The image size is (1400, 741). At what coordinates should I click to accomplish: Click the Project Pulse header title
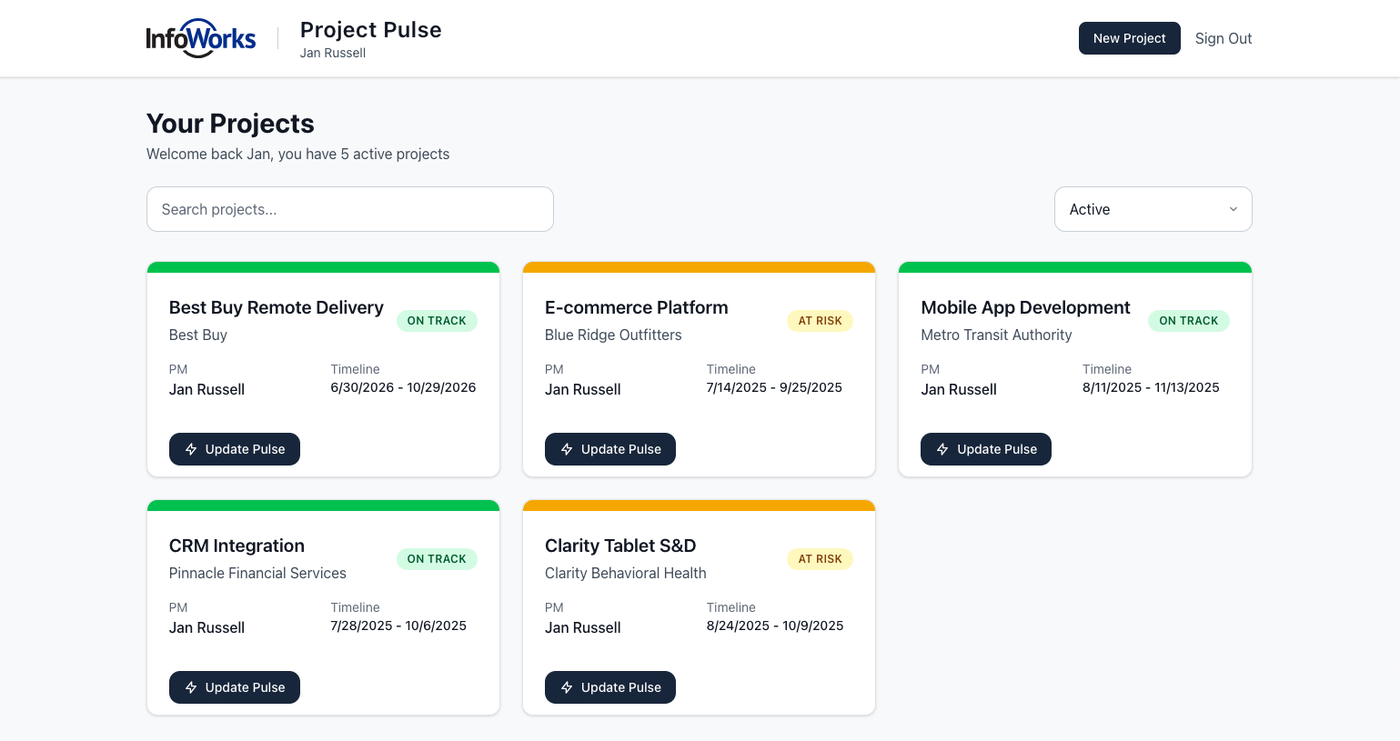pos(371,30)
